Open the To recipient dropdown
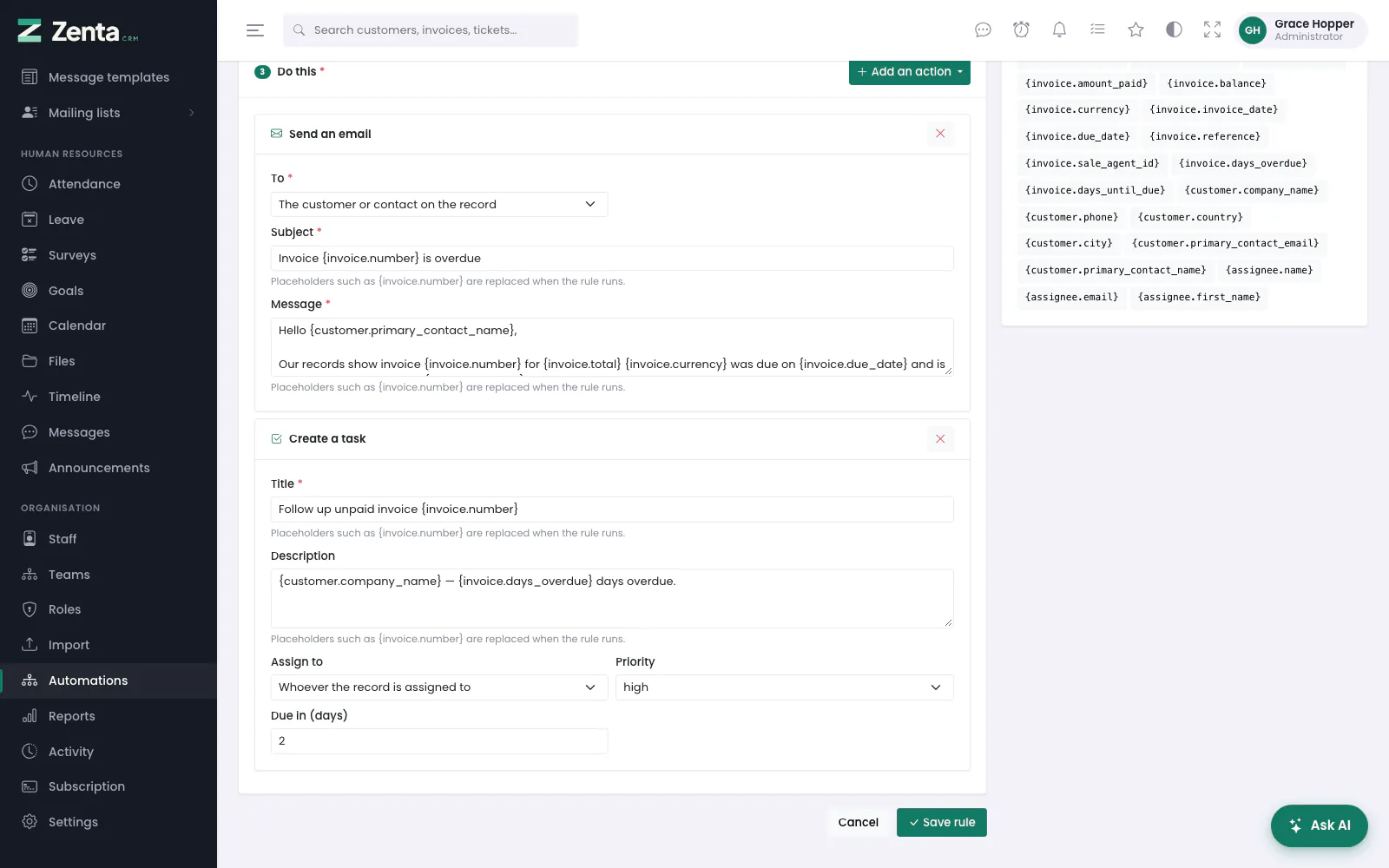The image size is (1389, 868). click(439, 205)
